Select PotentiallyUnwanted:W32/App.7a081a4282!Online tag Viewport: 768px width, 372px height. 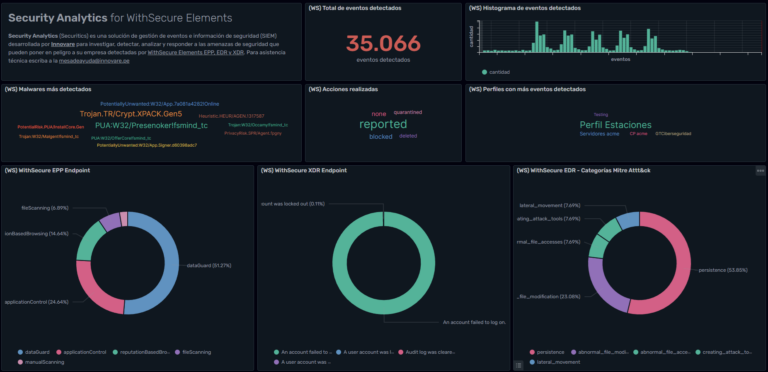tap(160, 104)
